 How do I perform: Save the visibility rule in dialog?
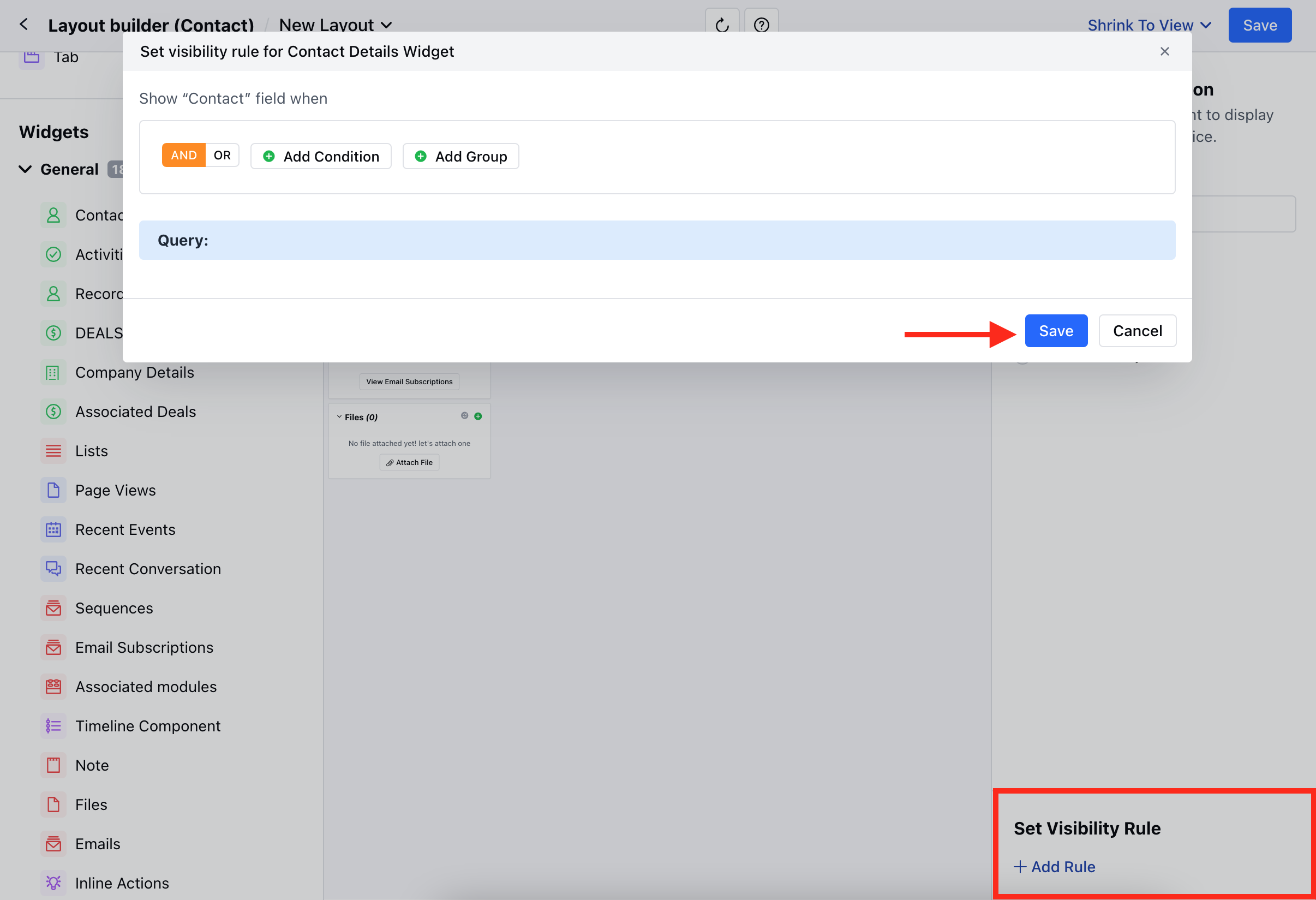point(1056,331)
